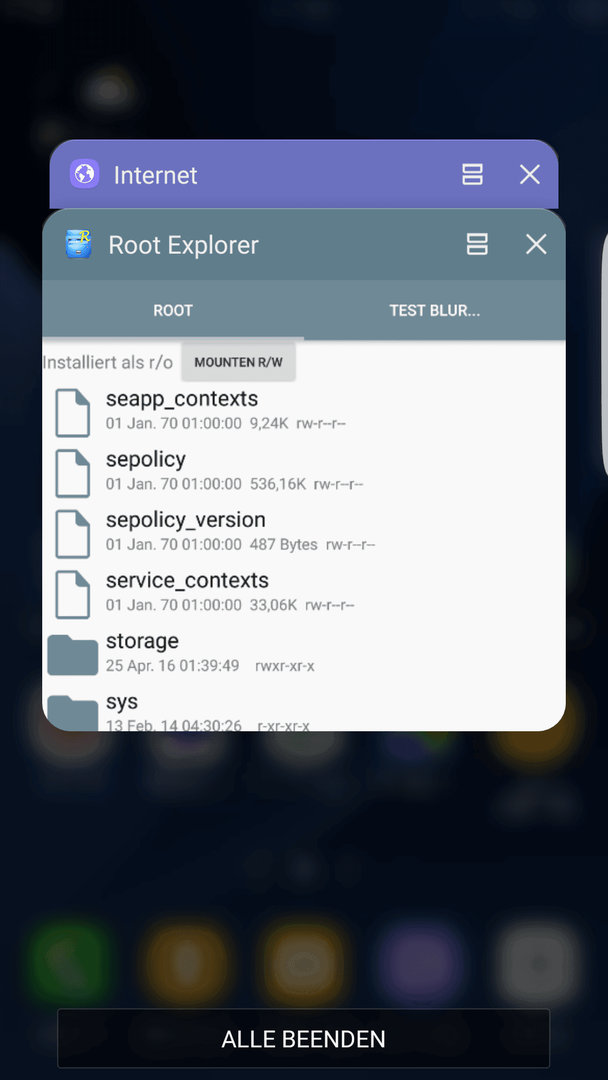Select the service_contexts file icon
Viewport: 608px width, 1080px height.
click(72, 594)
